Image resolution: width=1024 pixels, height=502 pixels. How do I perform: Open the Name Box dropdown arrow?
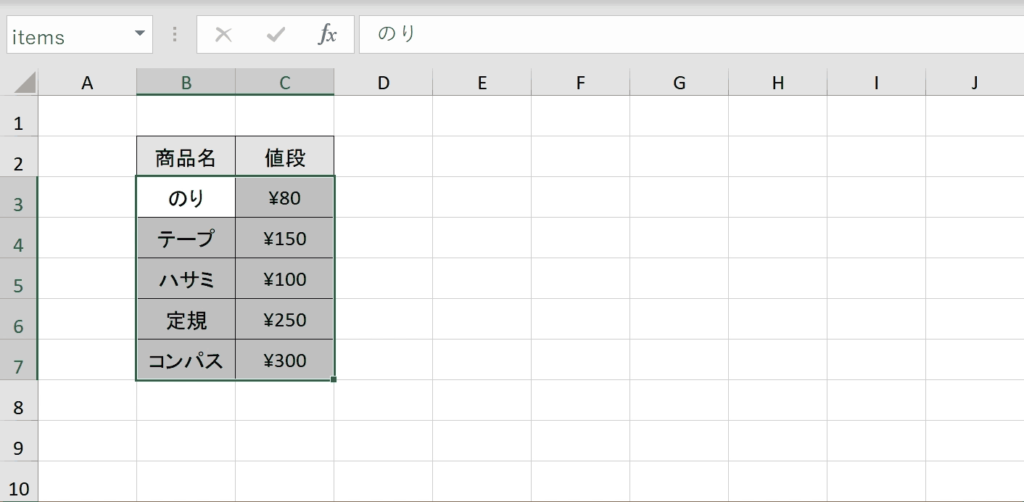click(x=140, y=34)
